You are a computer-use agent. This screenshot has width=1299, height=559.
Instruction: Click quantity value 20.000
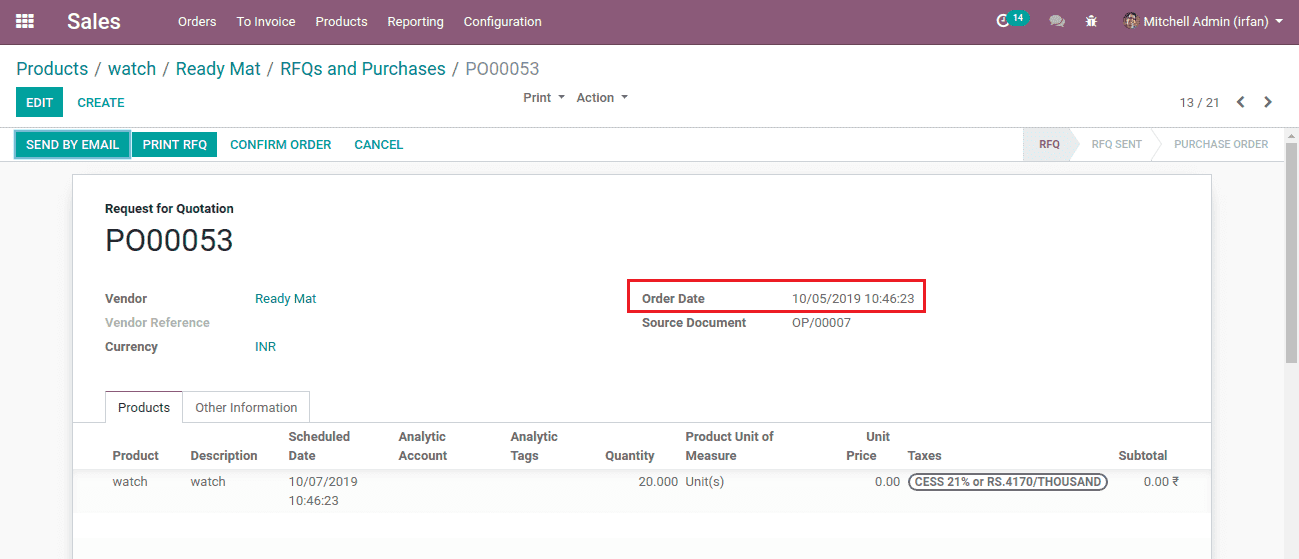(658, 482)
